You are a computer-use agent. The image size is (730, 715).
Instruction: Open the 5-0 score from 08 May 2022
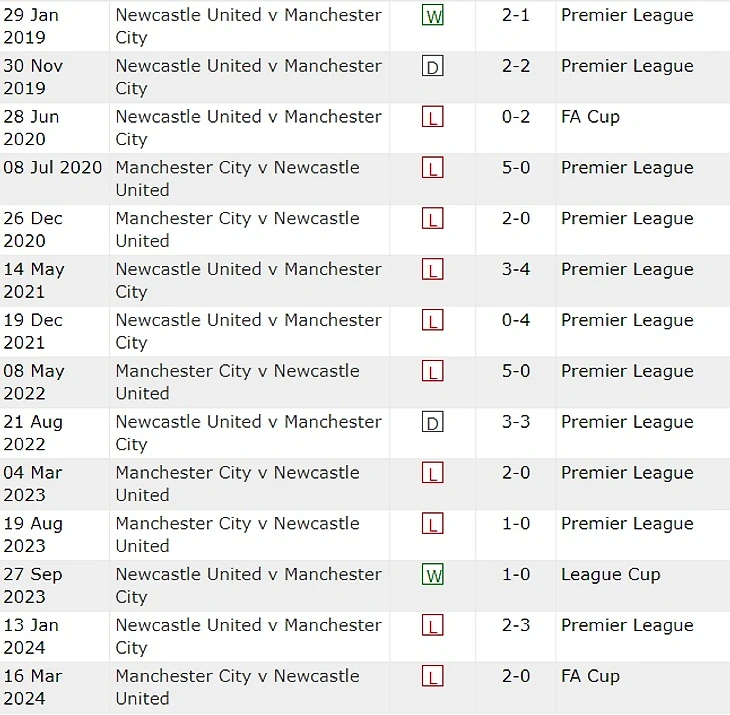516,371
